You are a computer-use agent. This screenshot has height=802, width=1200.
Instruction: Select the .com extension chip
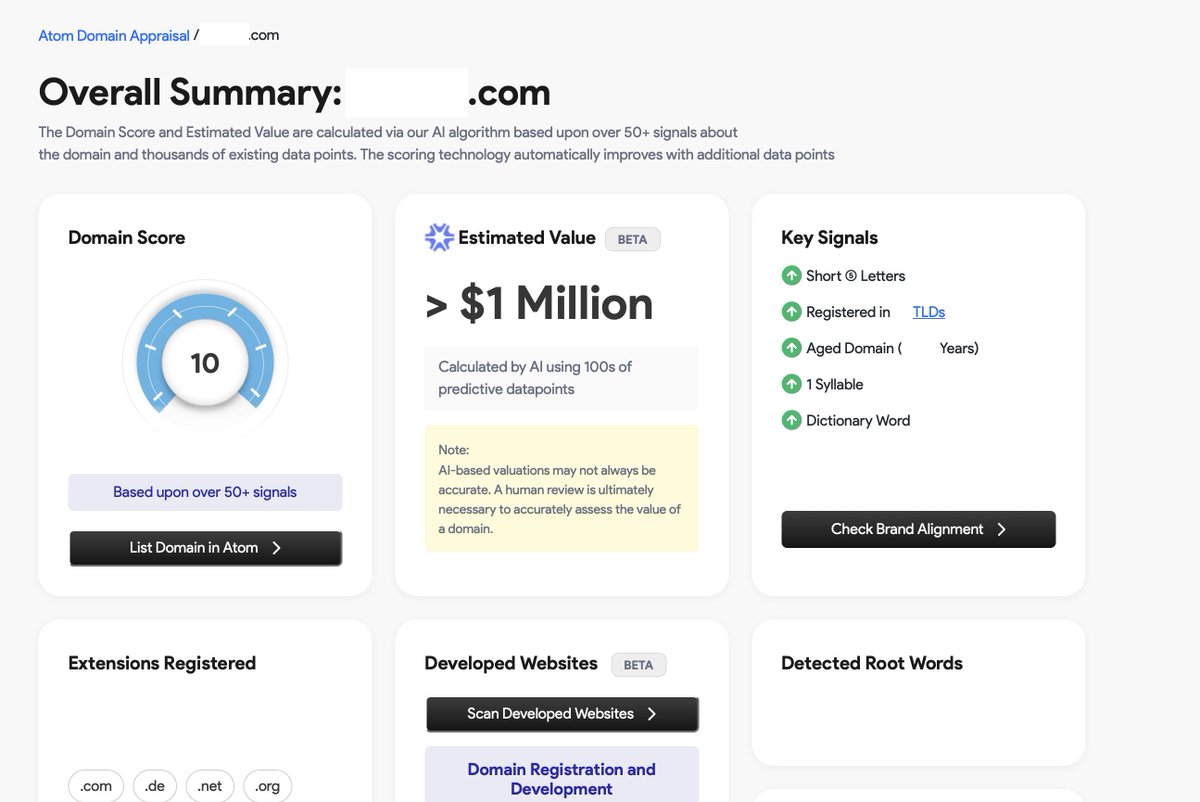point(96,786)
